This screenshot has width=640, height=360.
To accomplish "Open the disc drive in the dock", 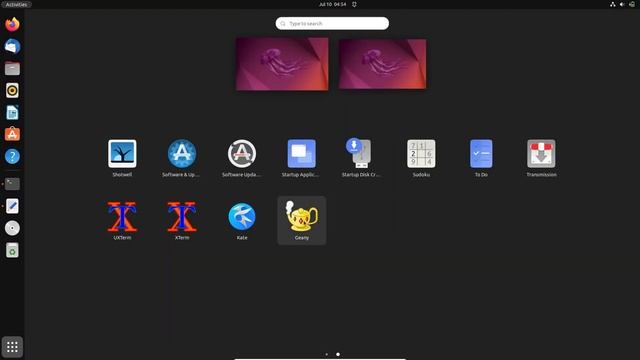I will 12,228.
